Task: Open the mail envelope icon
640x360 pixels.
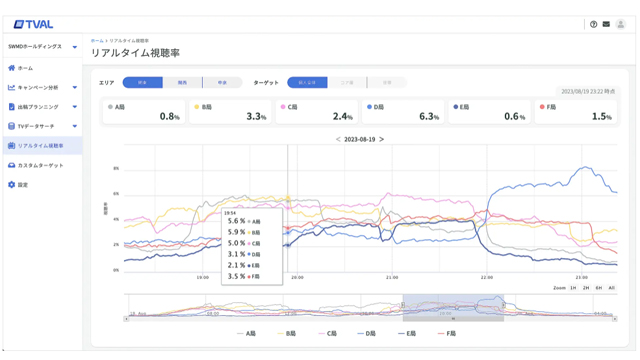Action: pos(606,24)
